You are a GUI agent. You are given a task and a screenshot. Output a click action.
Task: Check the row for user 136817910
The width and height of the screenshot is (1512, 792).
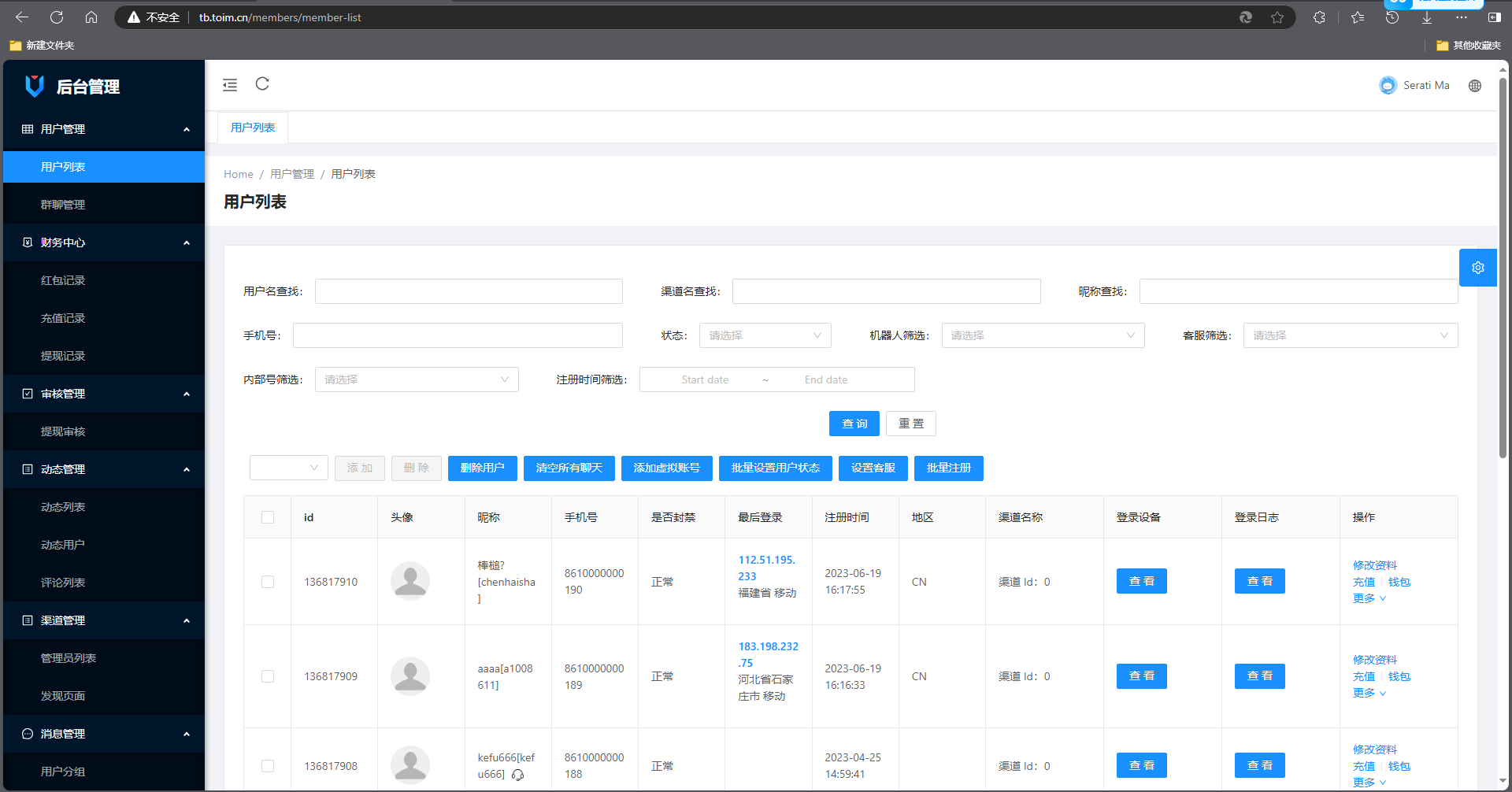[x=268, y=582]
